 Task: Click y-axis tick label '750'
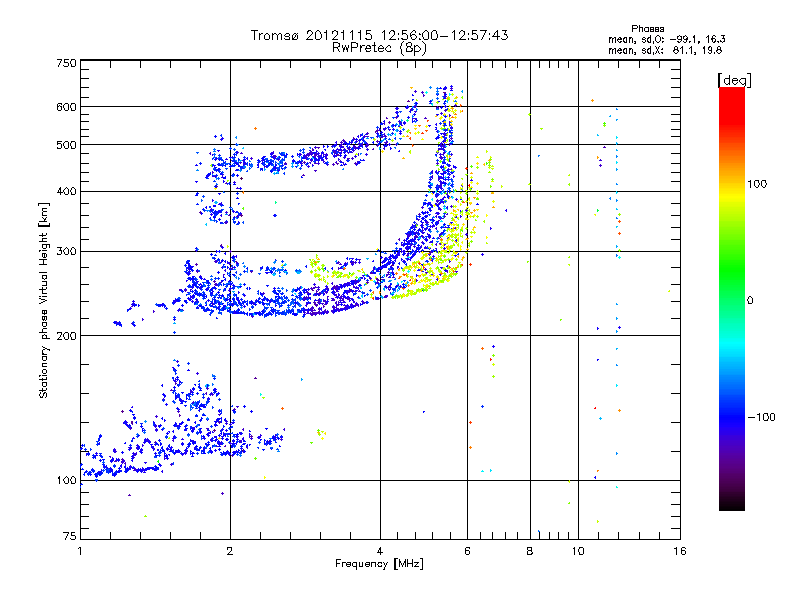(66, 63)
